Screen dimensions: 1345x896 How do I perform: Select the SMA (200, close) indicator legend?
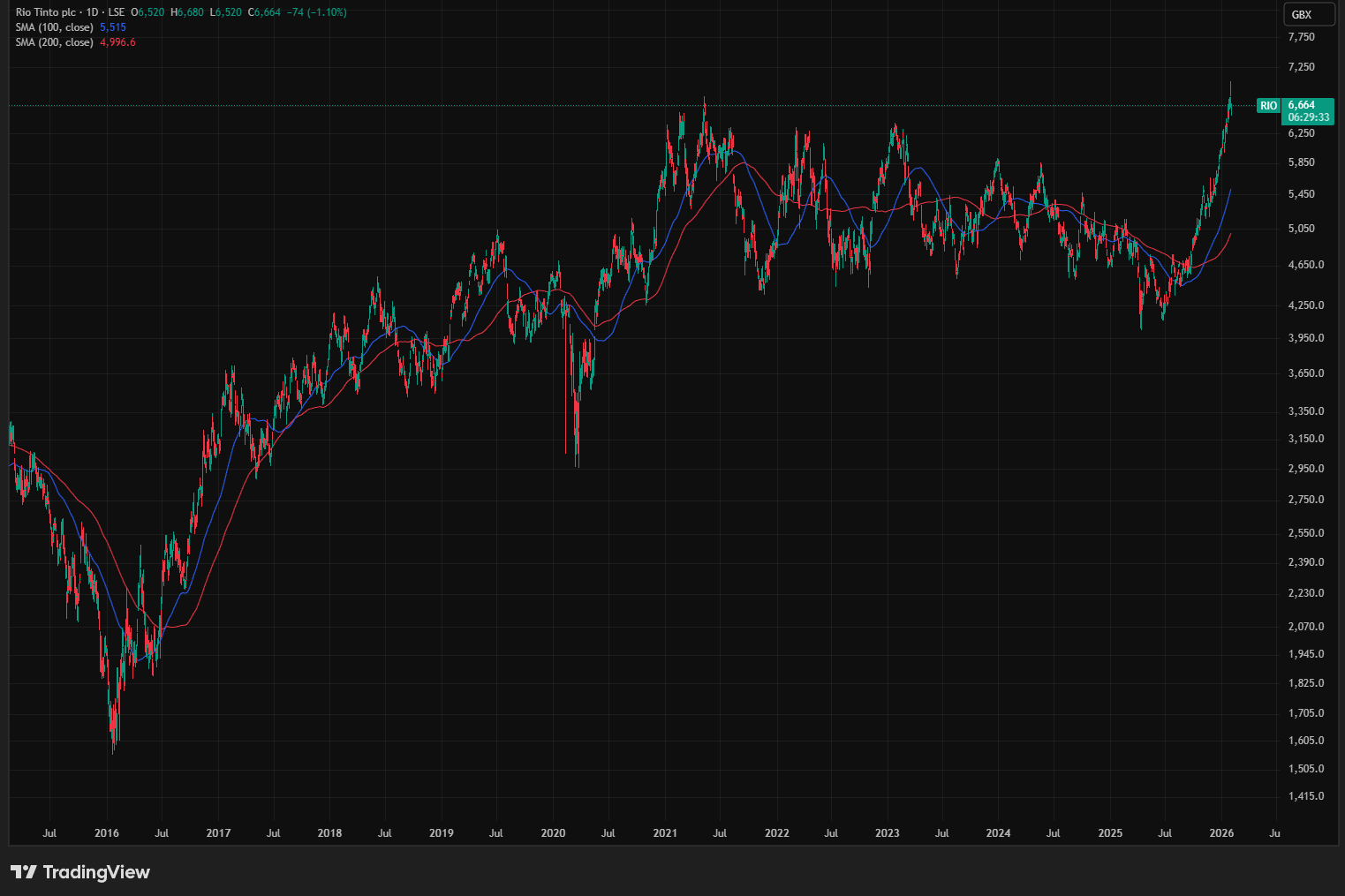(x=54, y=42)
